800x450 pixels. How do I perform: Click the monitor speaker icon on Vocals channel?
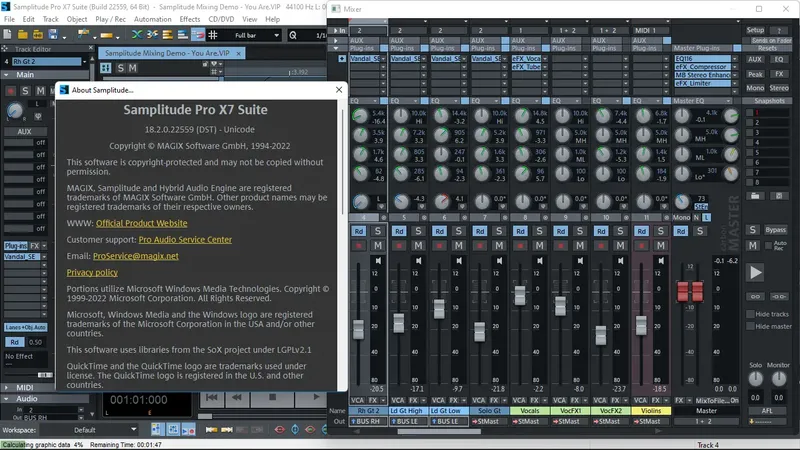coord(539,261)
